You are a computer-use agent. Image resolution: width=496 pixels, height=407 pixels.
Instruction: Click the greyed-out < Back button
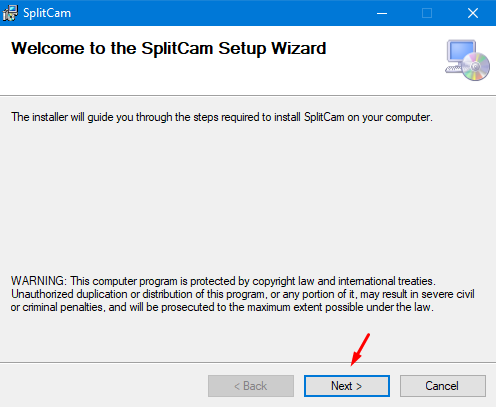tap(251, 386)
